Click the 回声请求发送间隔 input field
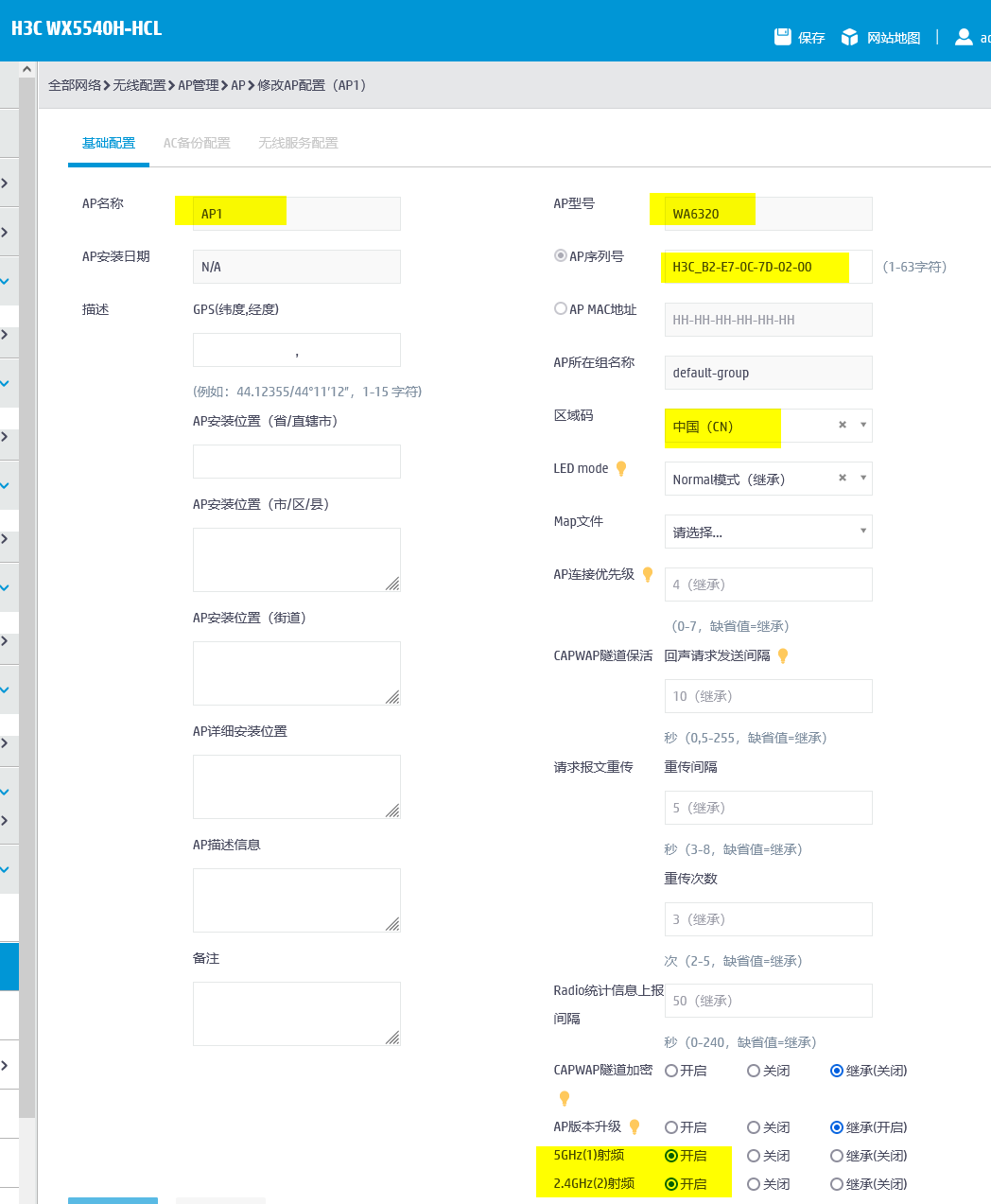Viewport: 991px width, 1204px height. (769, 696)
